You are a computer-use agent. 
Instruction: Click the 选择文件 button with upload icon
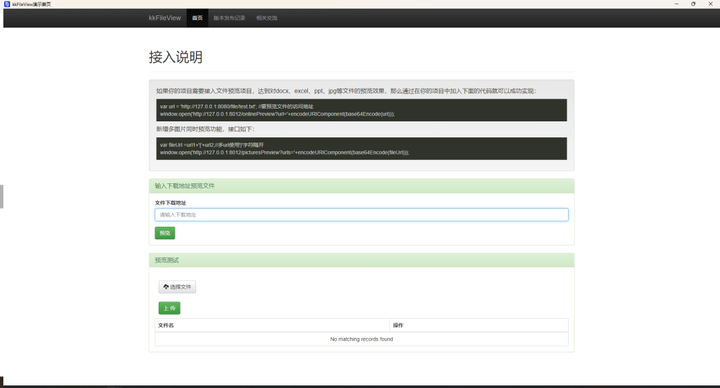tap(177, 287)
